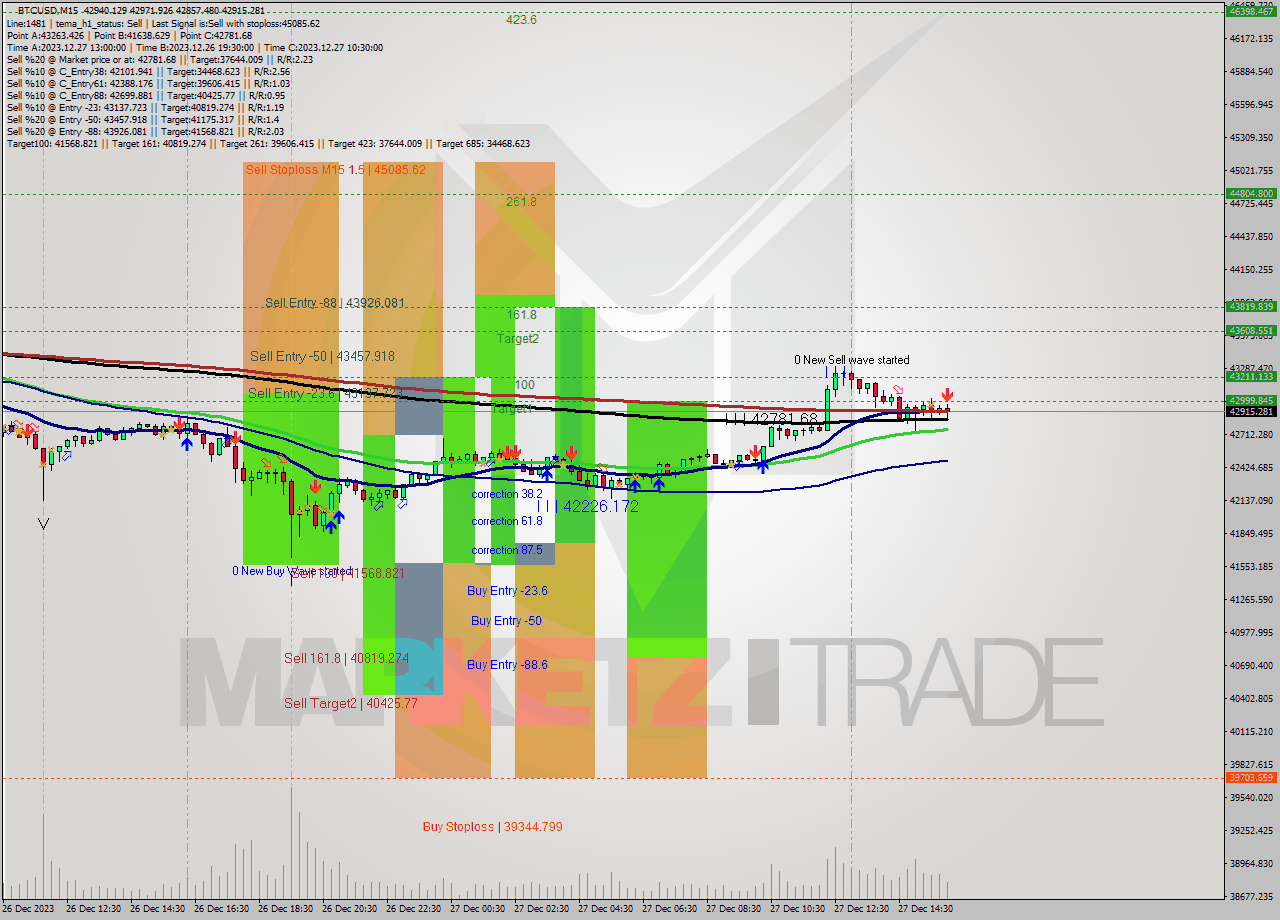The height and width of the screenshot is (920, 1280).
Task: Click the 'Buy Entry -50' label
Action: coord(506,621)
